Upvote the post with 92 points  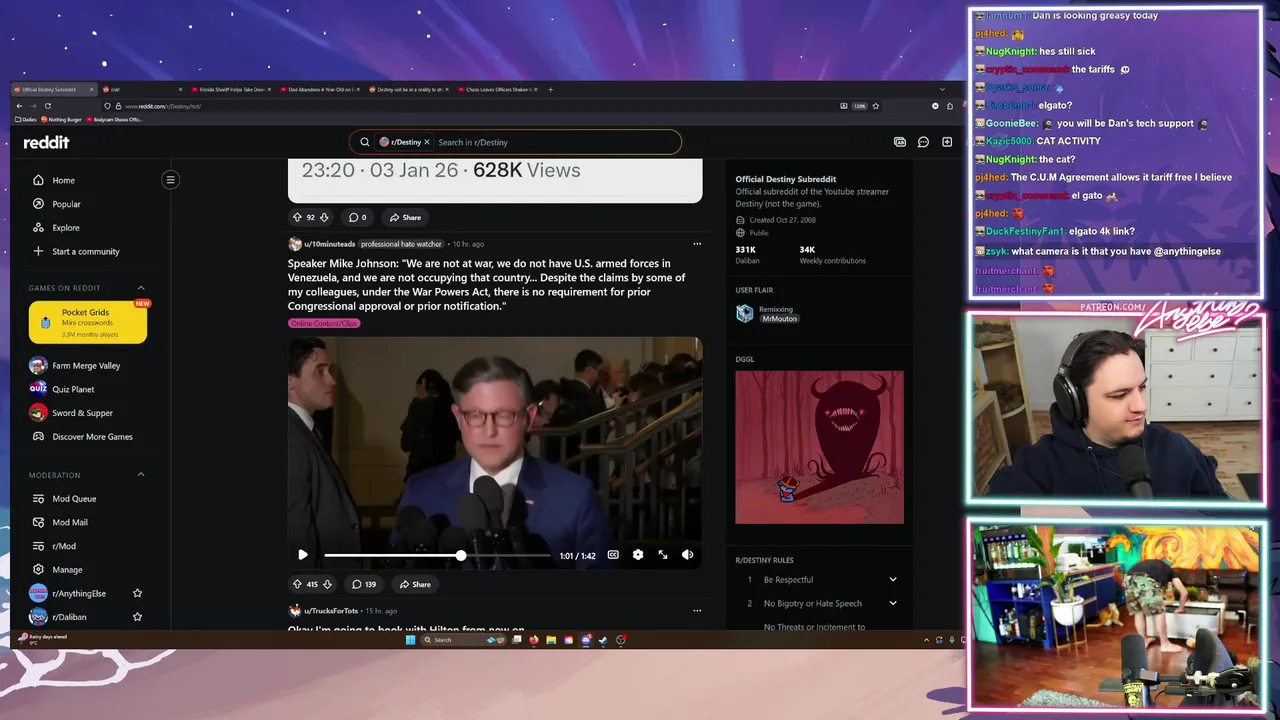pyautogui.click(x=297, y=217)
